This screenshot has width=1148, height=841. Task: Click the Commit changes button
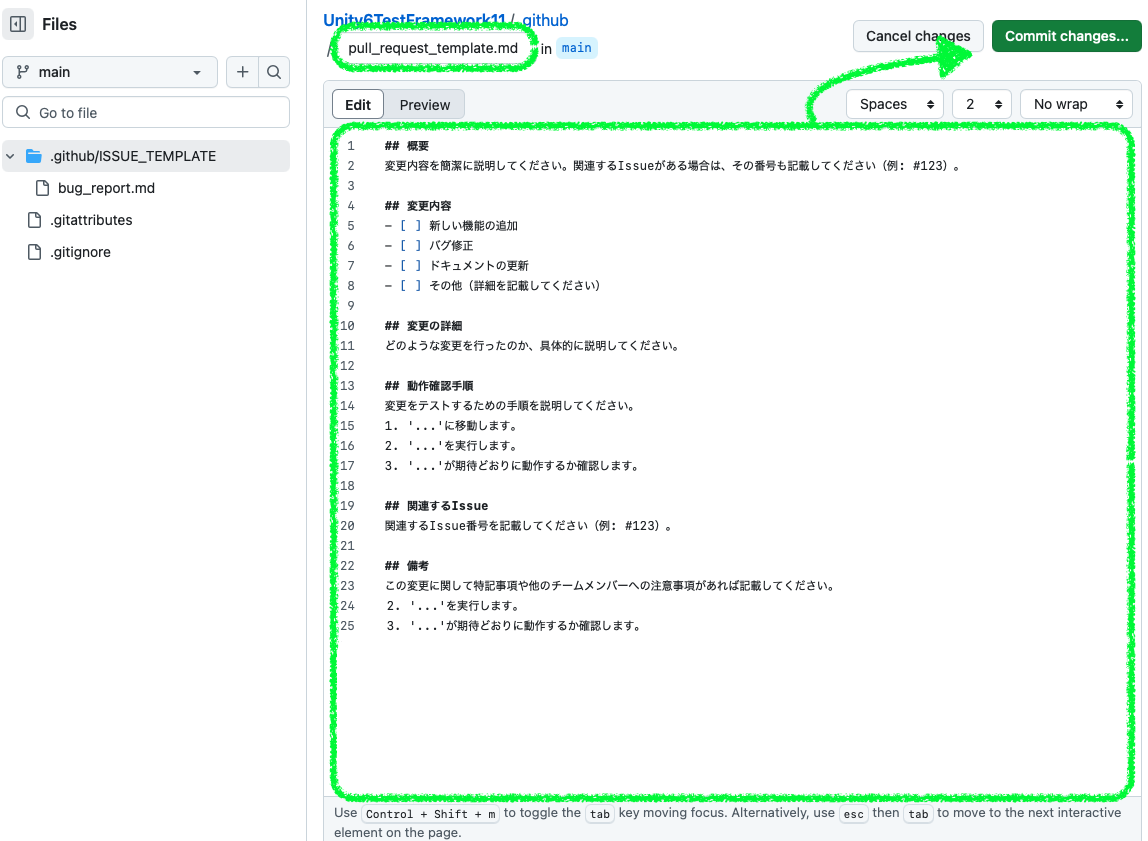click(x=1065, y=35)
